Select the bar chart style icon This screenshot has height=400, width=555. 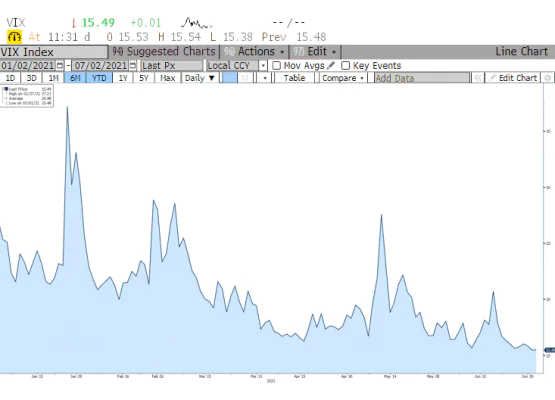tap(245, 78)
